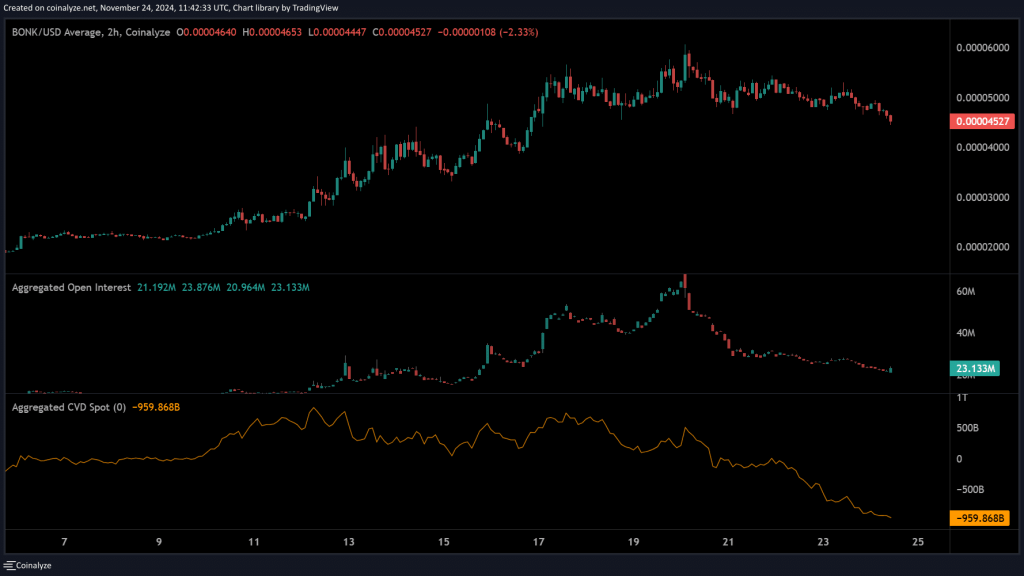Click the Aggregated Open Interest indicator title
1024x576 pixels.
click(71, 287)
